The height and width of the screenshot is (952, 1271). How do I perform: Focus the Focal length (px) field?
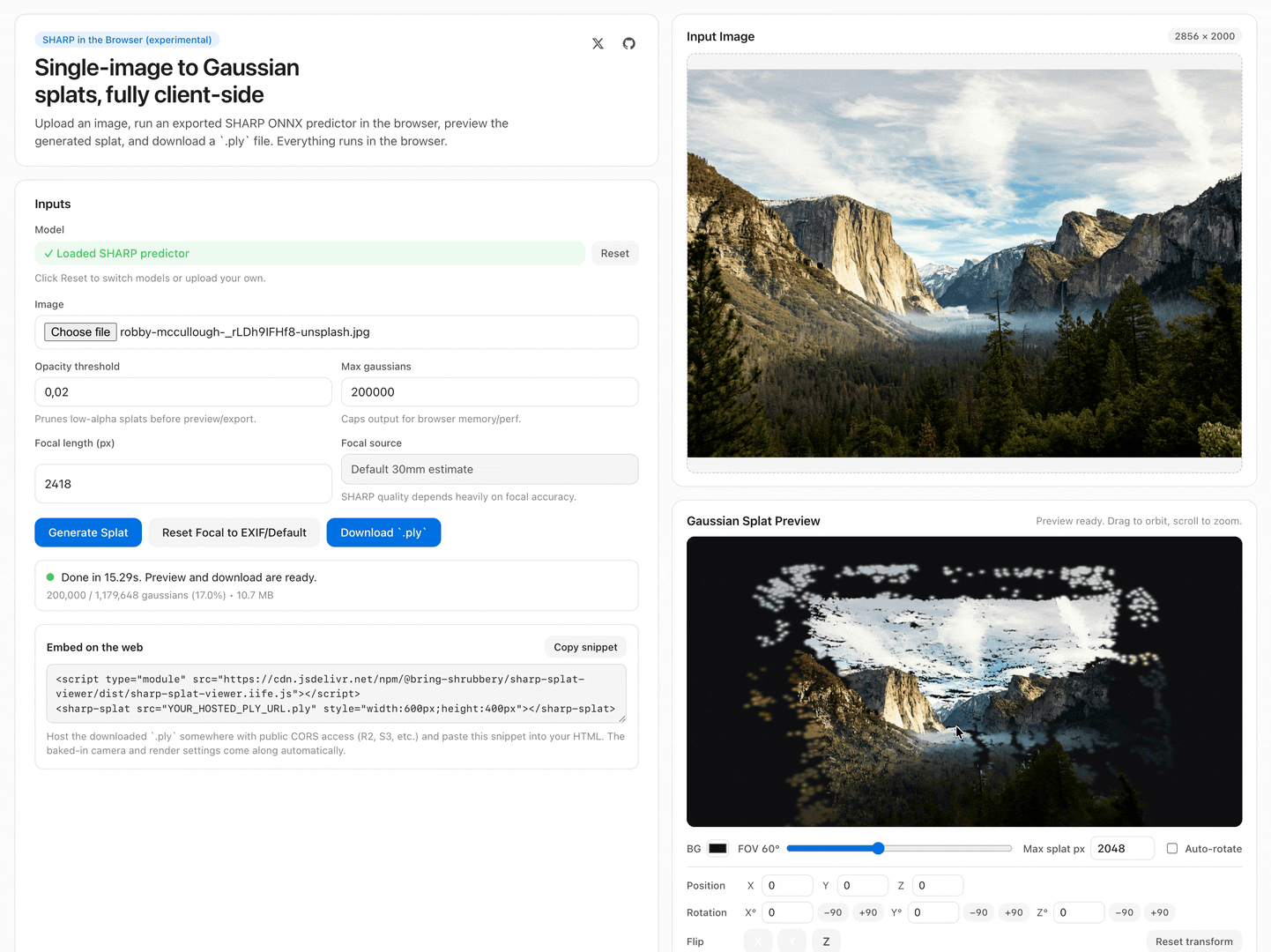coord(183,484)
